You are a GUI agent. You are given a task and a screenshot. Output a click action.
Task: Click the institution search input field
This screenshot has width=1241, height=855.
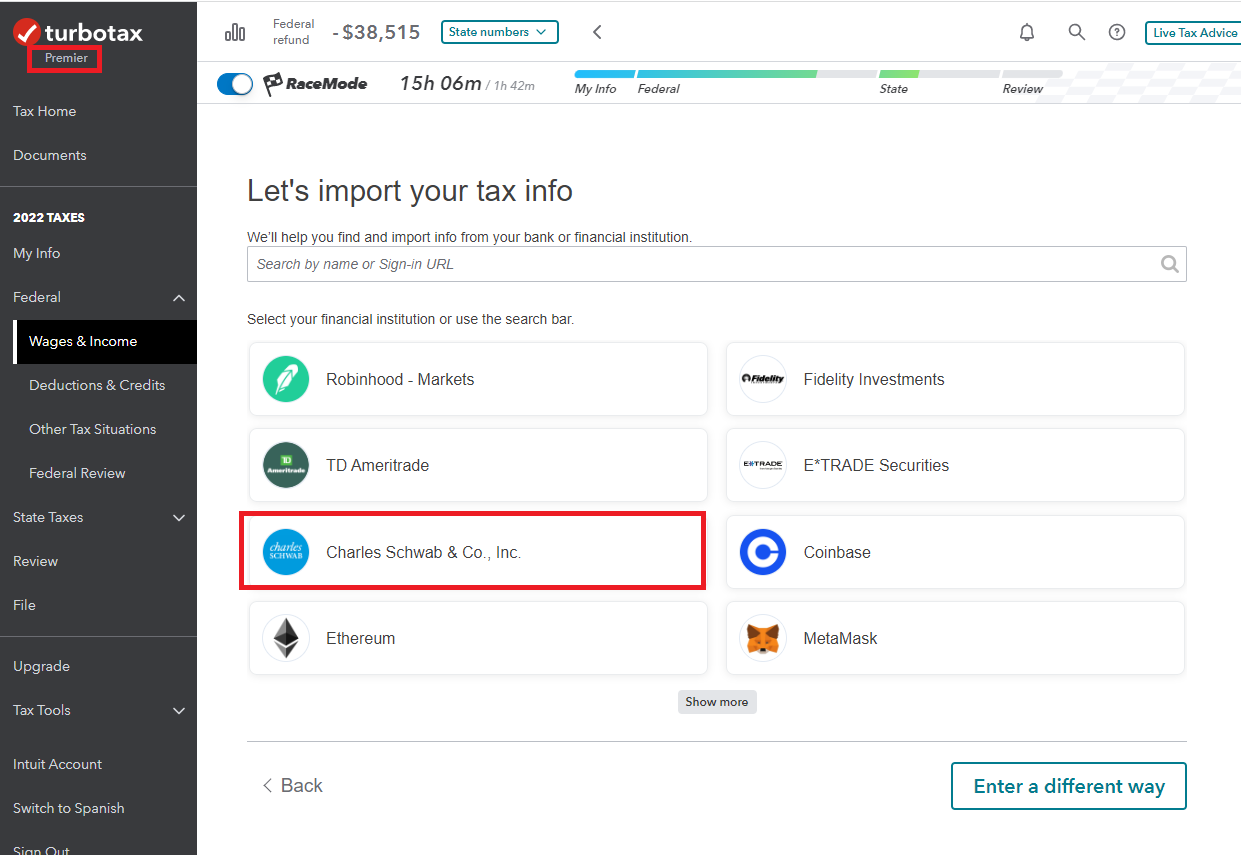(x=717, y=264)
